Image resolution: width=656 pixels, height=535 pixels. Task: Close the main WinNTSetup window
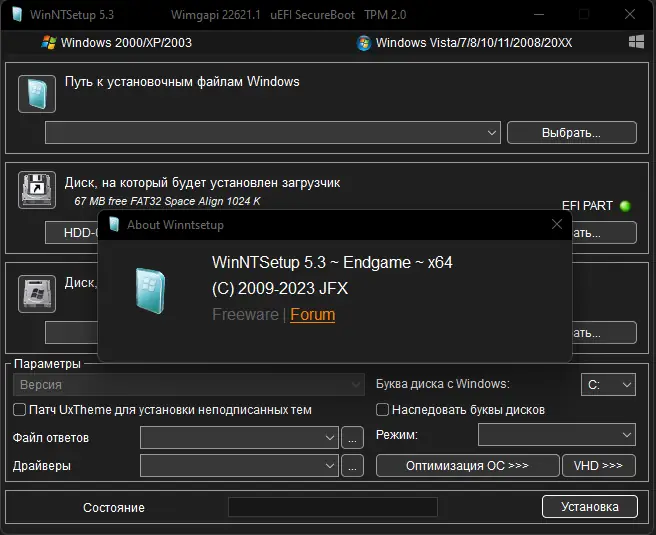tap(630, 15)
